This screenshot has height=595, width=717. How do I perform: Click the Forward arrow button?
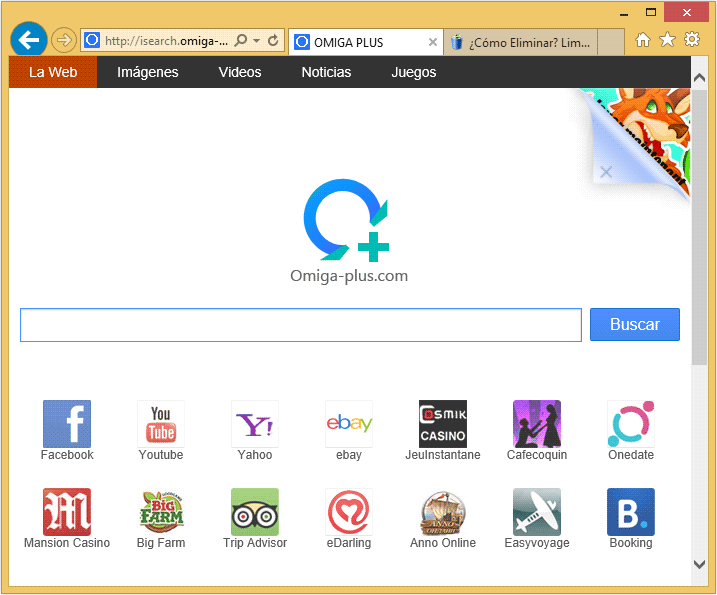pos(64,40)
